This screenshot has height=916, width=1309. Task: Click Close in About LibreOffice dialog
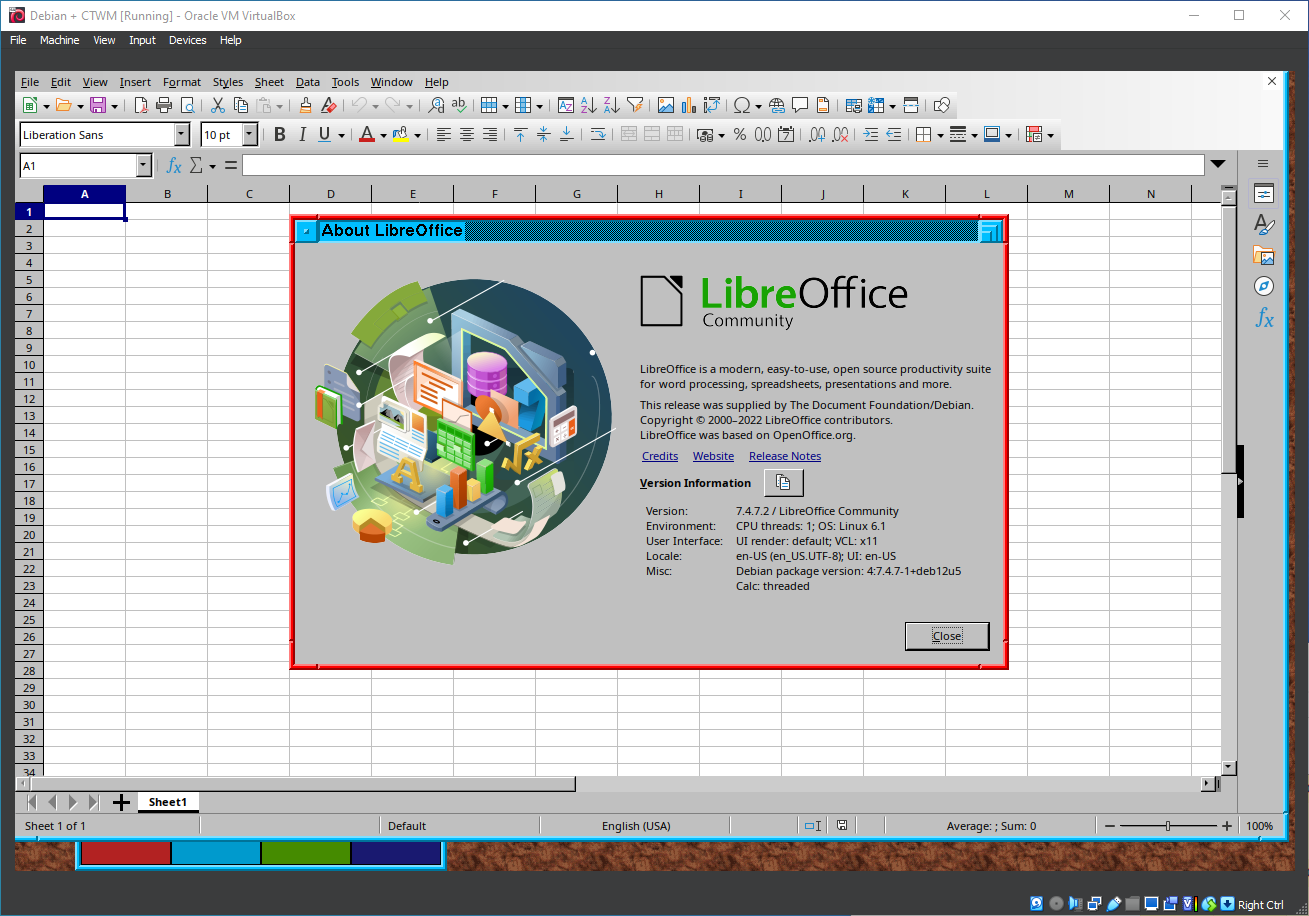[x=946, y=636]
